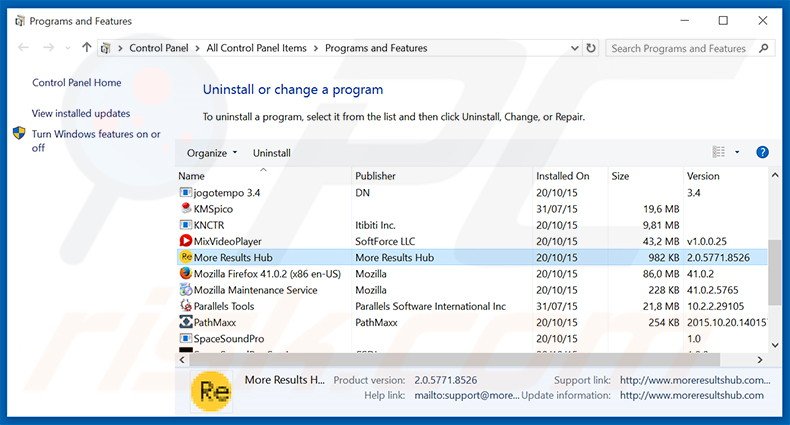Navigate back with the back arrow
Image resolution: width=790 pixels, height=425 pixels.
[x=23, y=48]
